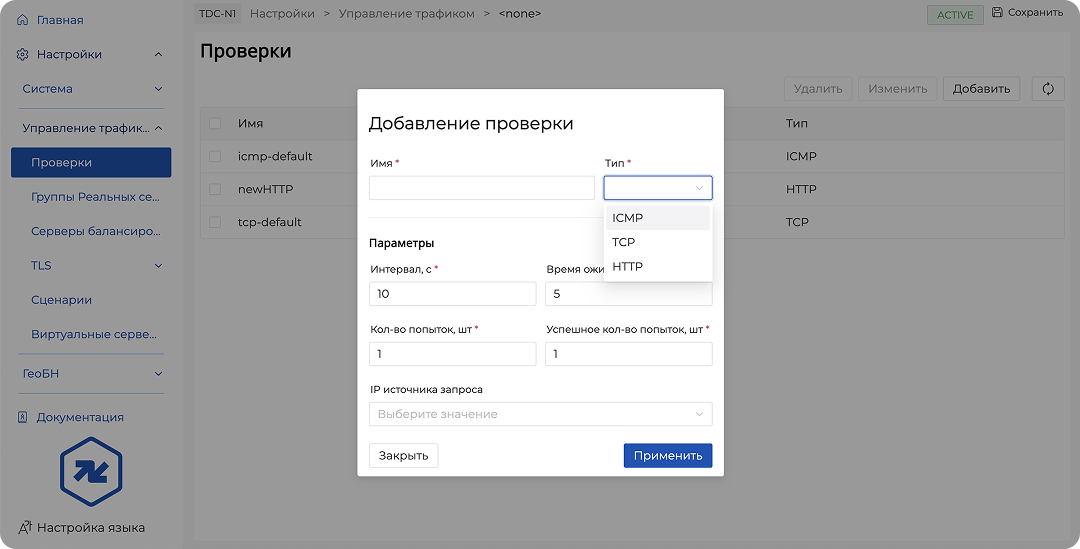
Task: Toggle the select-all checkbox in table header
Action: point(215,123)
